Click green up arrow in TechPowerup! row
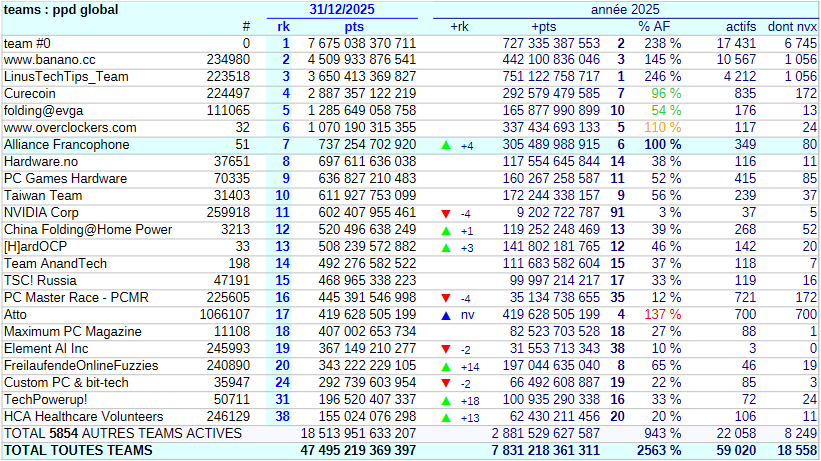Screen dimensions: 821x461 pos(446,400)
